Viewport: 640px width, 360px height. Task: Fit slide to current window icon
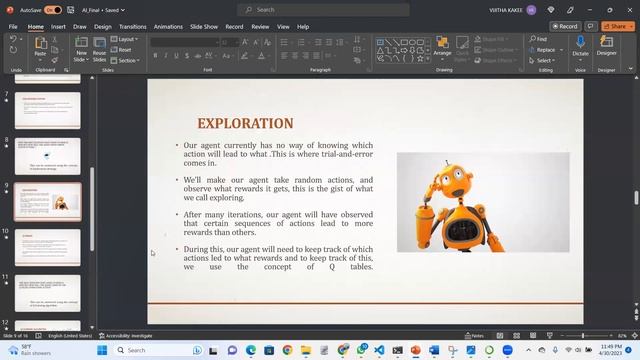635,336
